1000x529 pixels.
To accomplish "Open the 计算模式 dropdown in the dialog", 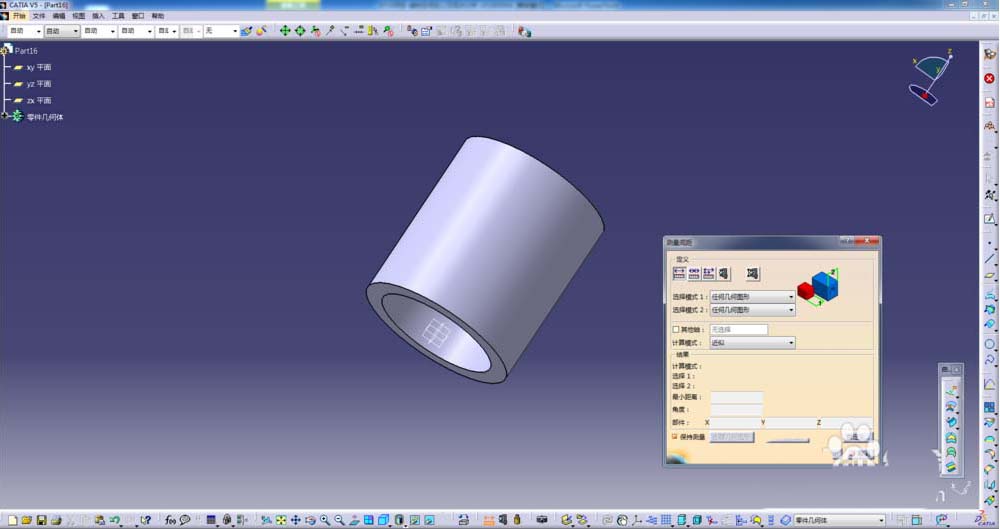I will pos(753,343).
